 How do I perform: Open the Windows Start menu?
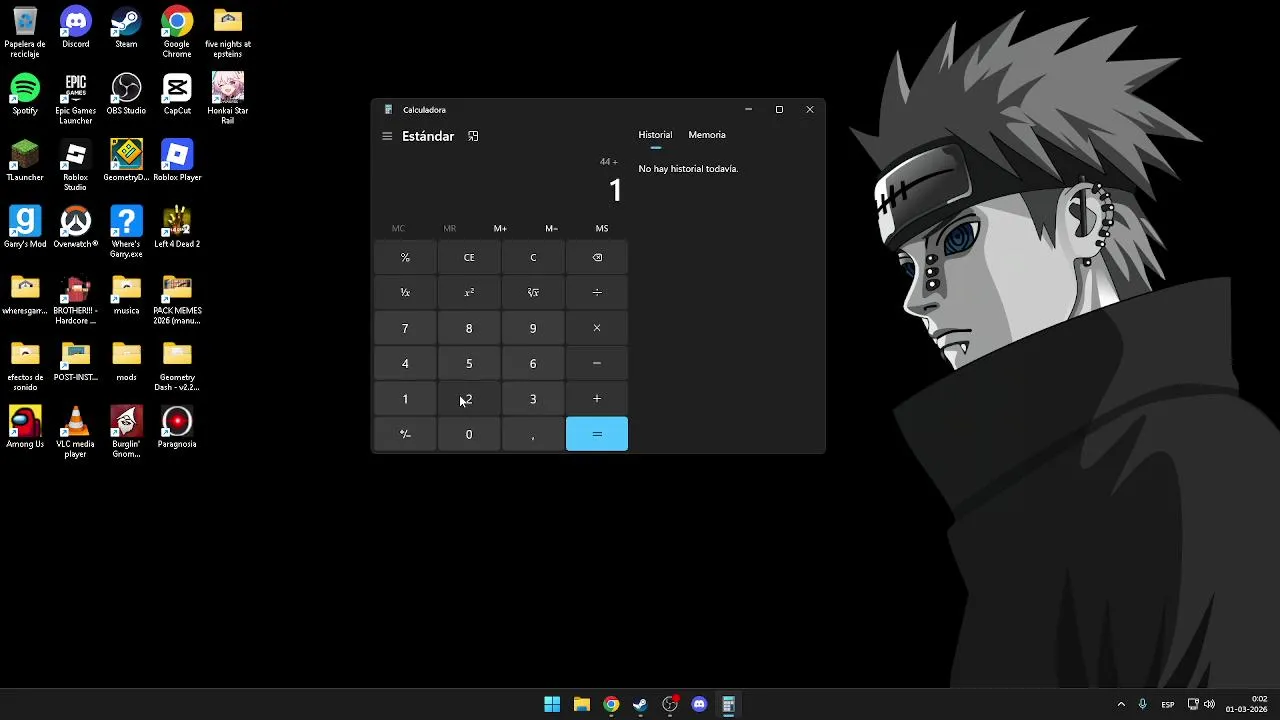552,704
